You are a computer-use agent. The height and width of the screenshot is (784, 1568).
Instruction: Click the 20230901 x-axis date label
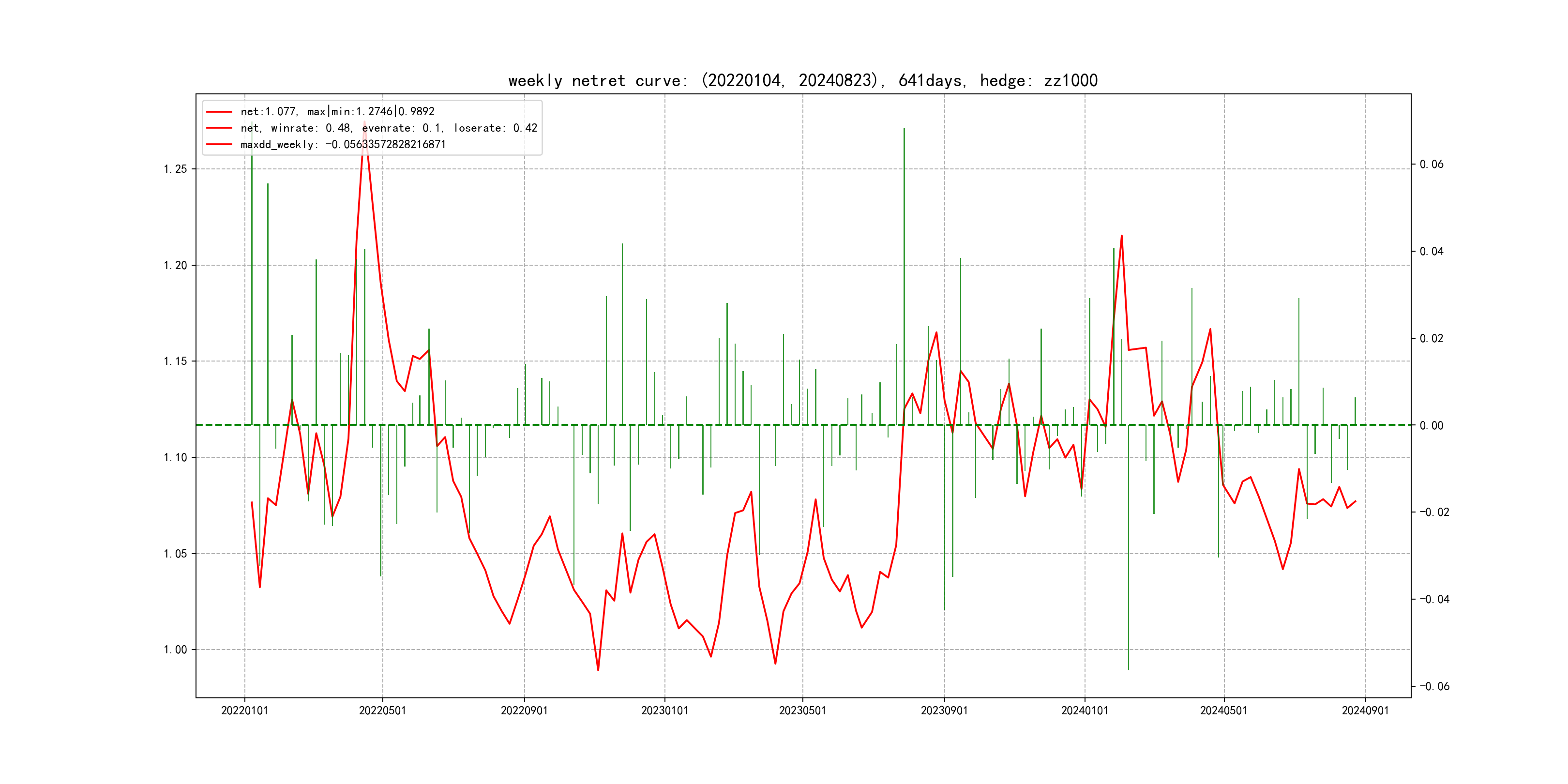coord(944,711)
